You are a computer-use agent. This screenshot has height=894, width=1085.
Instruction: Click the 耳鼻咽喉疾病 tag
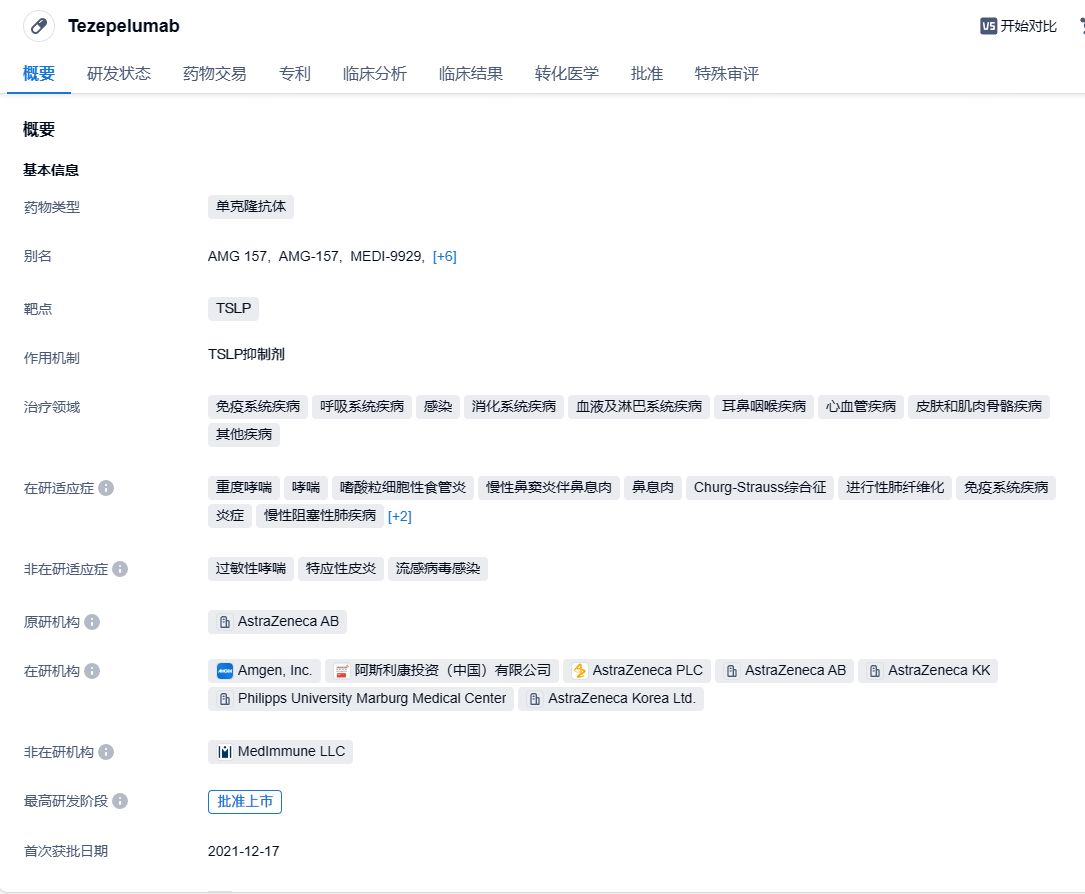(764, 407)
